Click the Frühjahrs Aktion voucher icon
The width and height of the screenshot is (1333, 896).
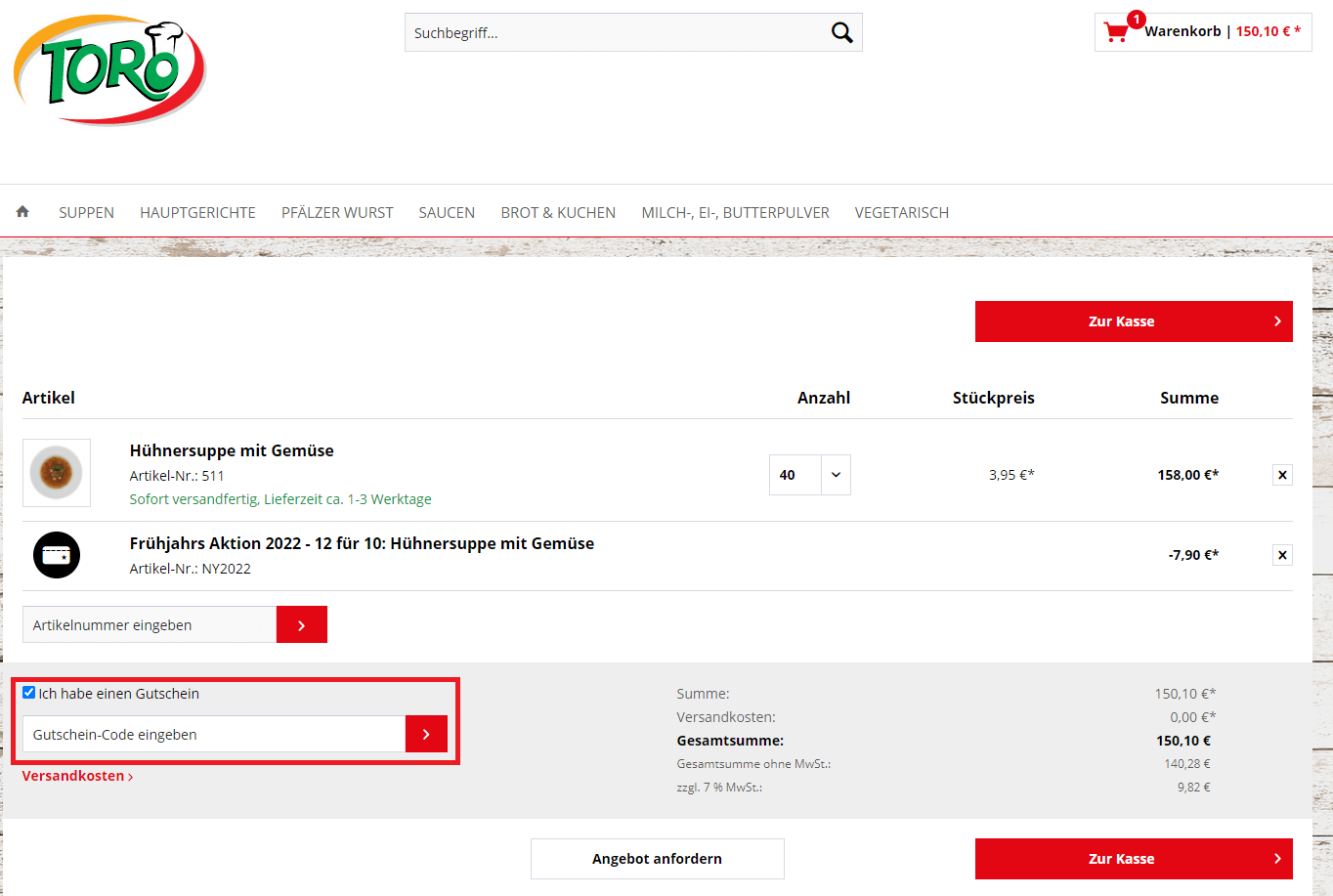(x=57, y=555)
